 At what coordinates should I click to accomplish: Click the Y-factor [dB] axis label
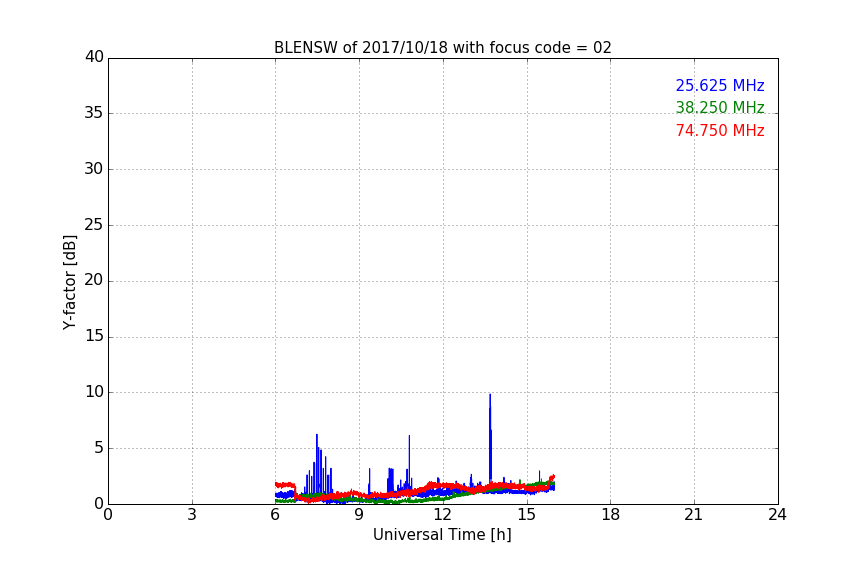click(69, 282)
